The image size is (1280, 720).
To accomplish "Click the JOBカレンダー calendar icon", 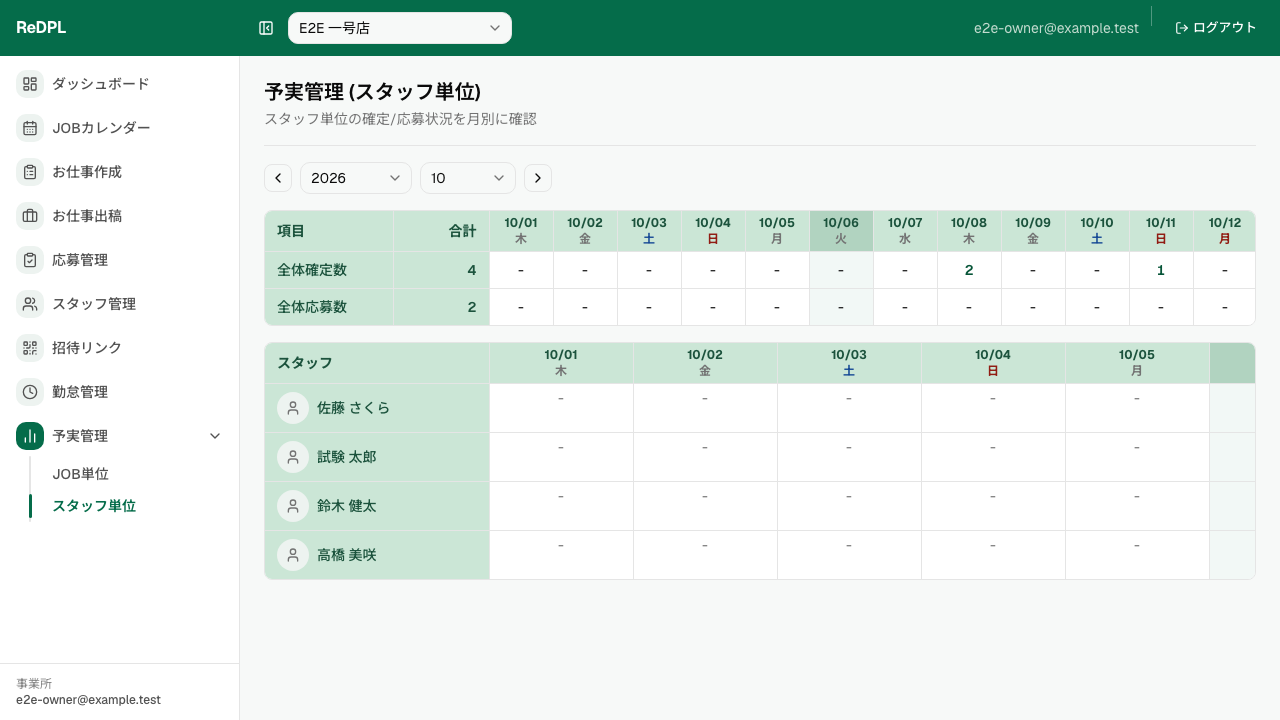I will 30,128.
